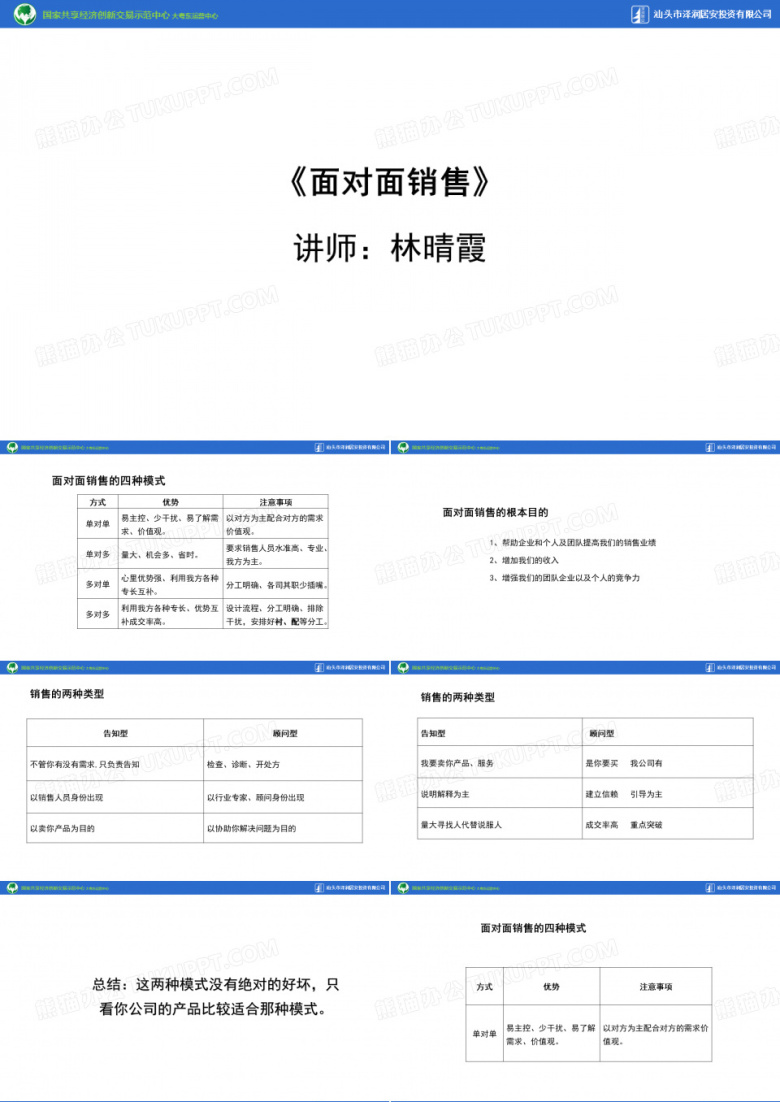Select the 面对面销售的根本目的 slide

click(x=585, y=550)
